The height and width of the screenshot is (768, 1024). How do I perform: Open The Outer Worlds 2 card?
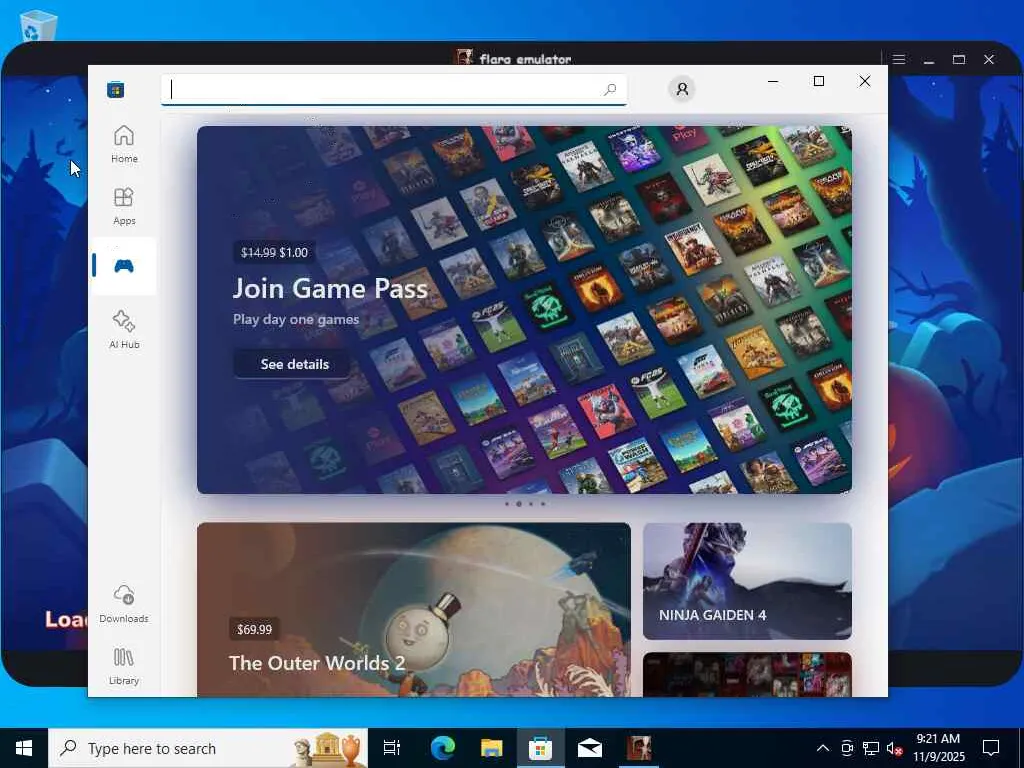click(414, 609)
